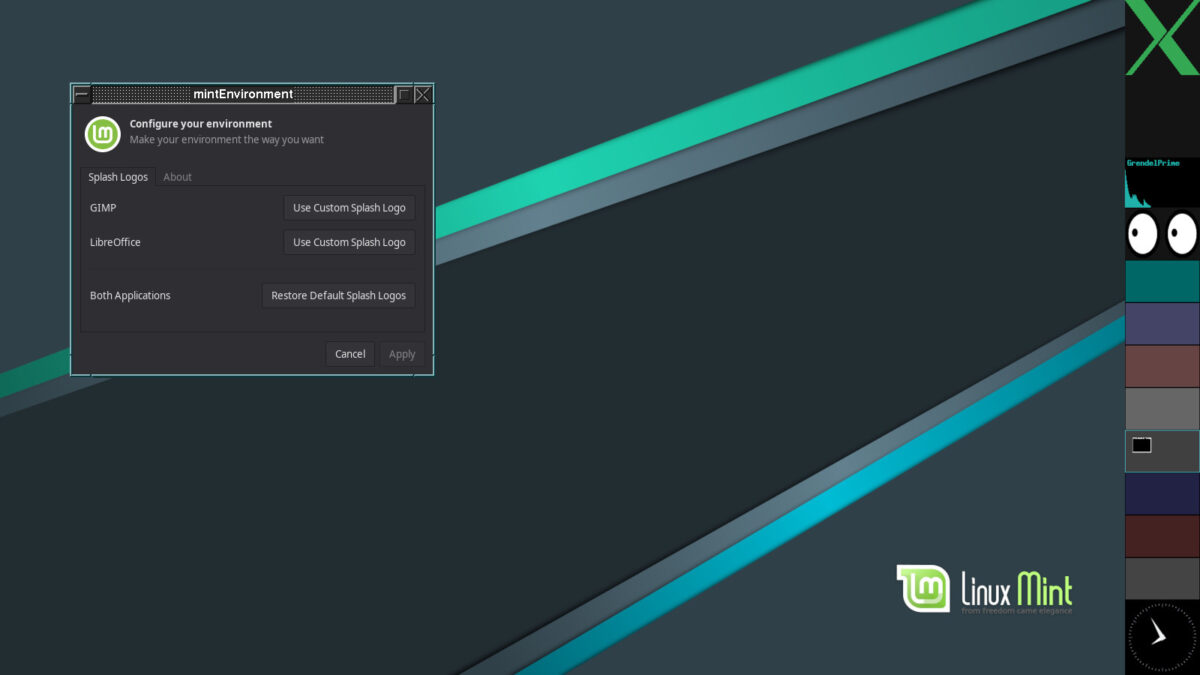
Task: Click the Cancel button
Action: click(350, 353)
